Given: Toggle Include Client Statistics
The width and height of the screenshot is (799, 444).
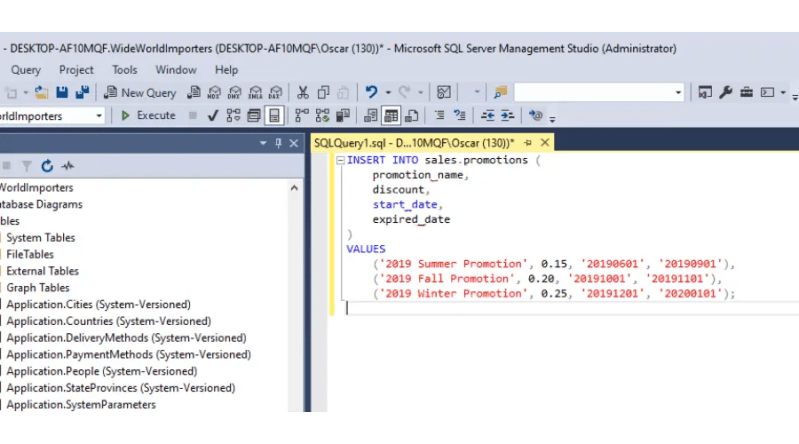Looking at the screenshot, I should 343,116.
